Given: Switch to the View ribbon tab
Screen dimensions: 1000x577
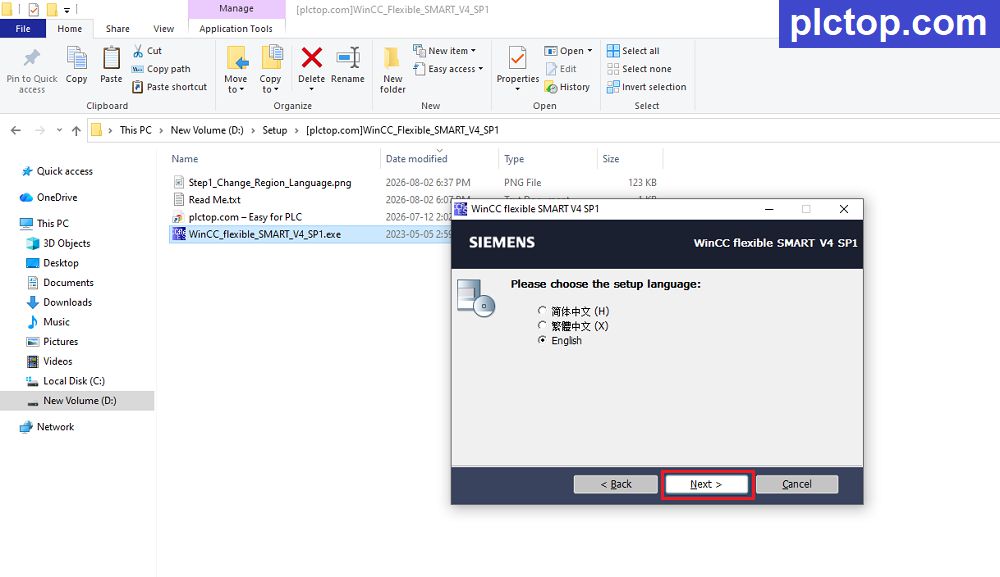Looking at the screenshot, I should [163, 29].
